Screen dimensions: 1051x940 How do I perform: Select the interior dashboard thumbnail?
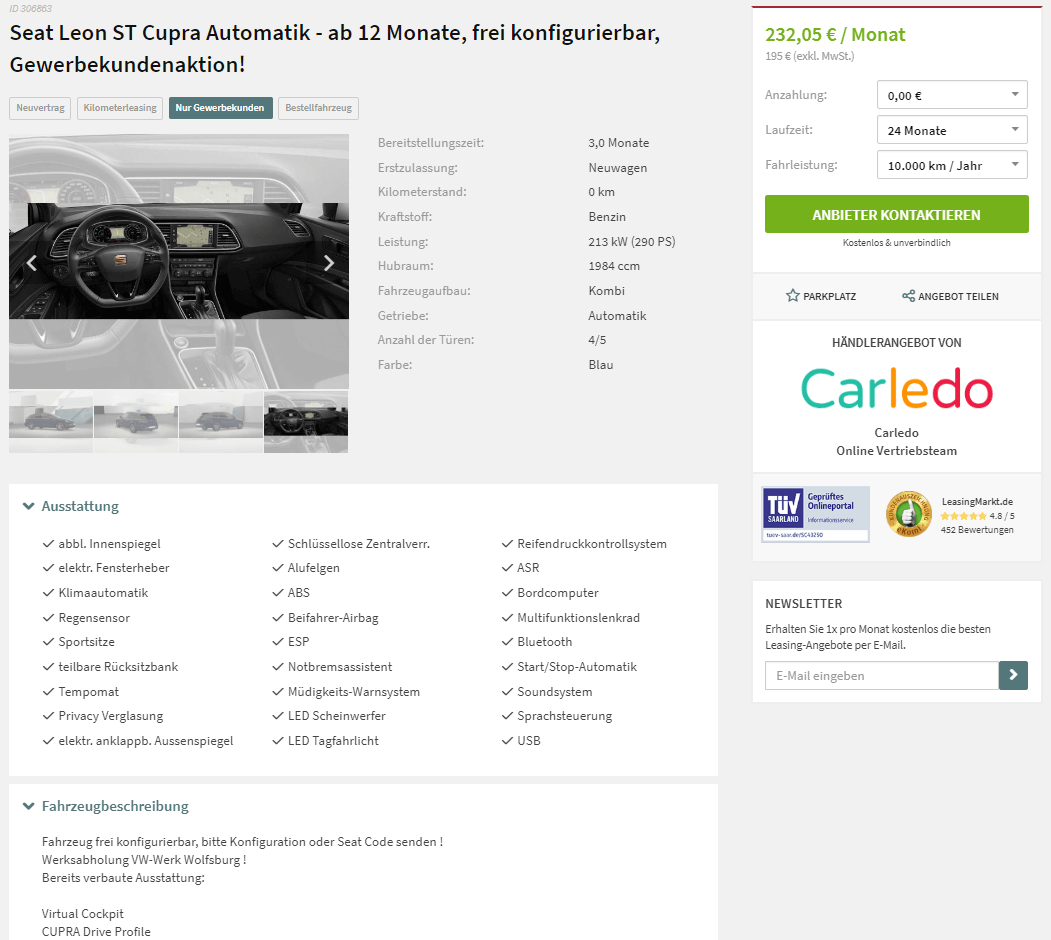[x=306, y=422]
